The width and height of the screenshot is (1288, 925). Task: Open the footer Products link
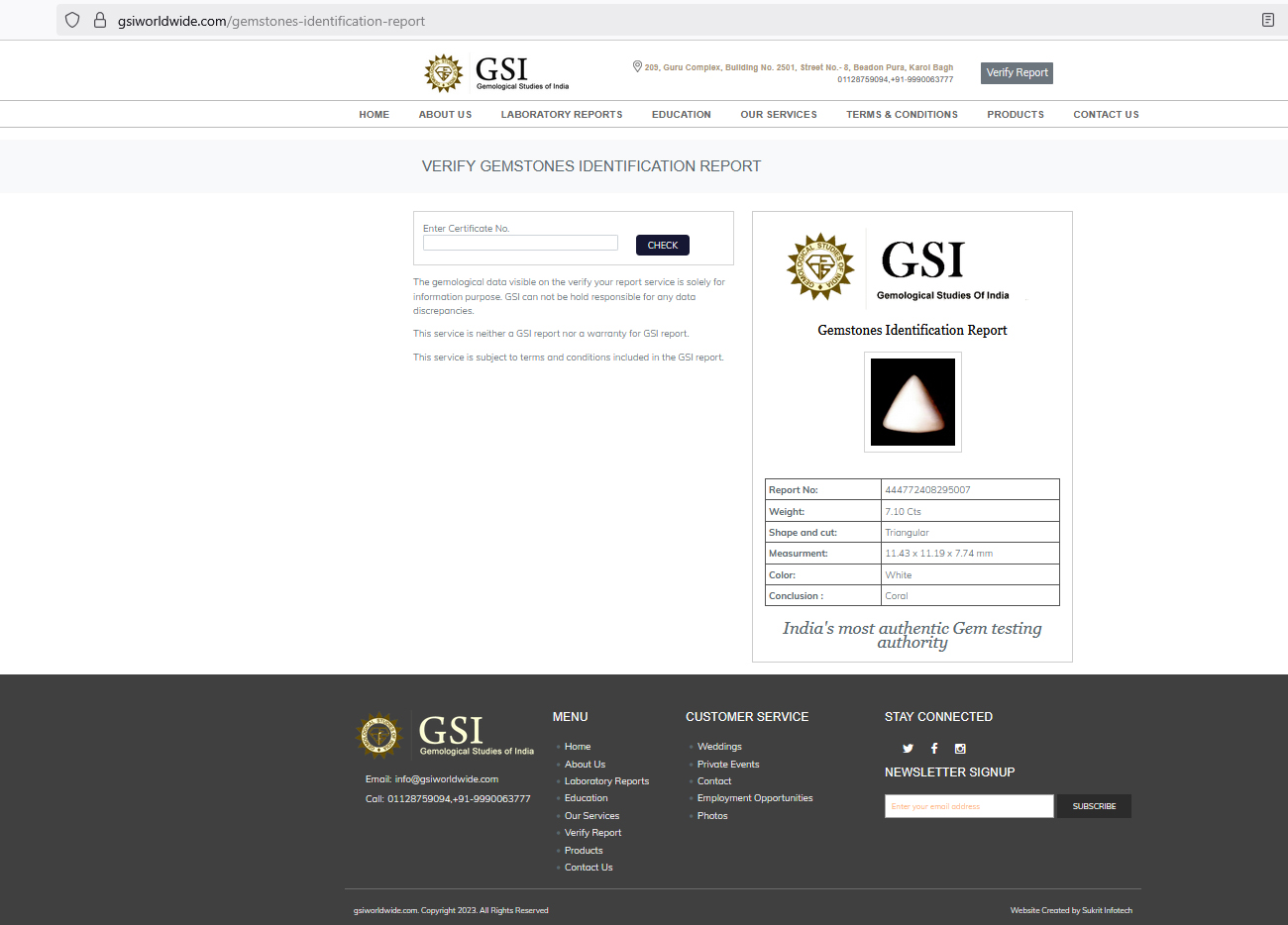pyautogui.click(x=584, y=851)
